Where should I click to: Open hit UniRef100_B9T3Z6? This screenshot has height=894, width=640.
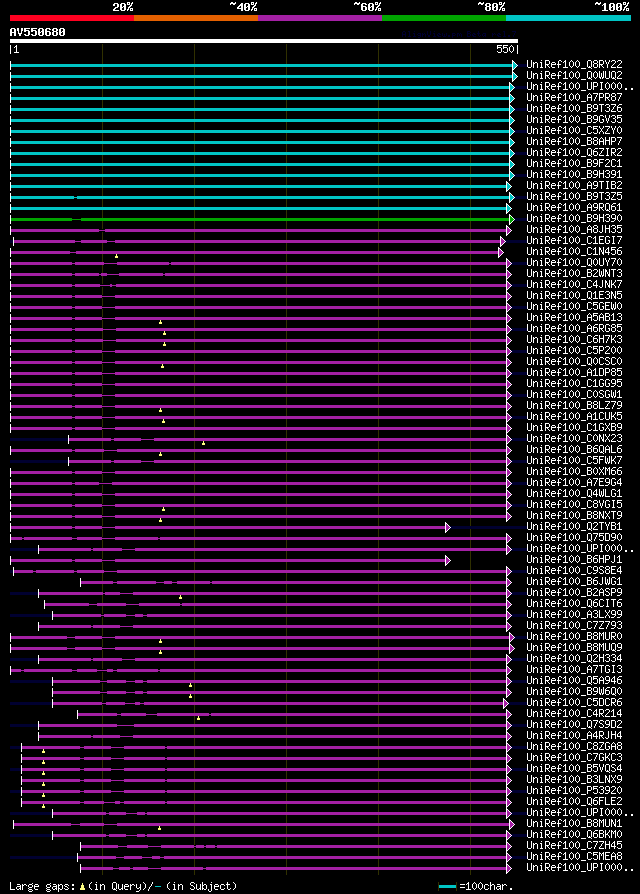pyautogui.click(x=574, y=108)
